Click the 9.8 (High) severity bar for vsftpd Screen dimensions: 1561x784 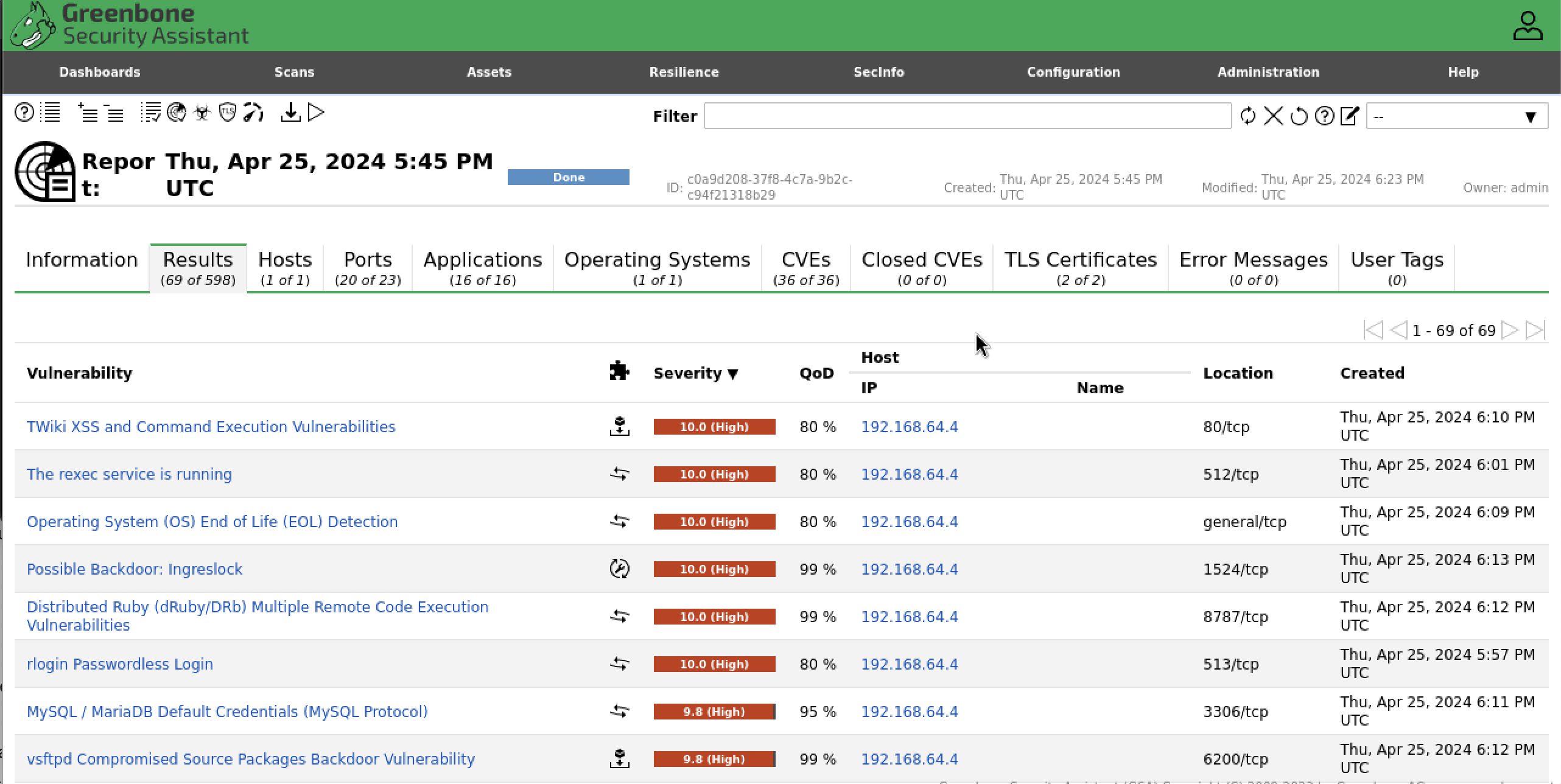[x=714, y=758]
